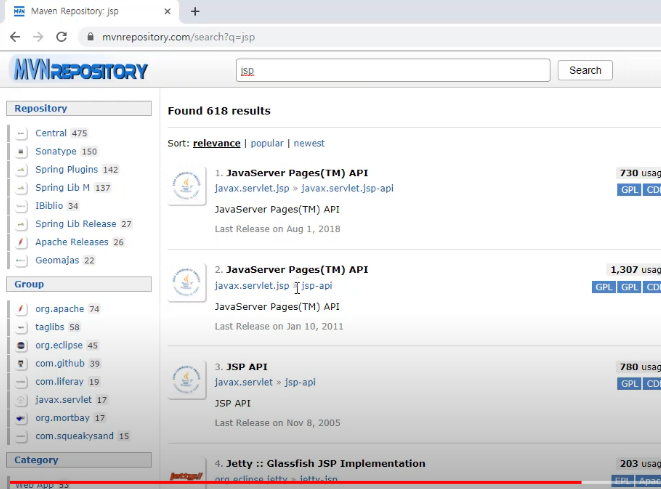
Task: Sort results by newest
Action: point(309,143)
